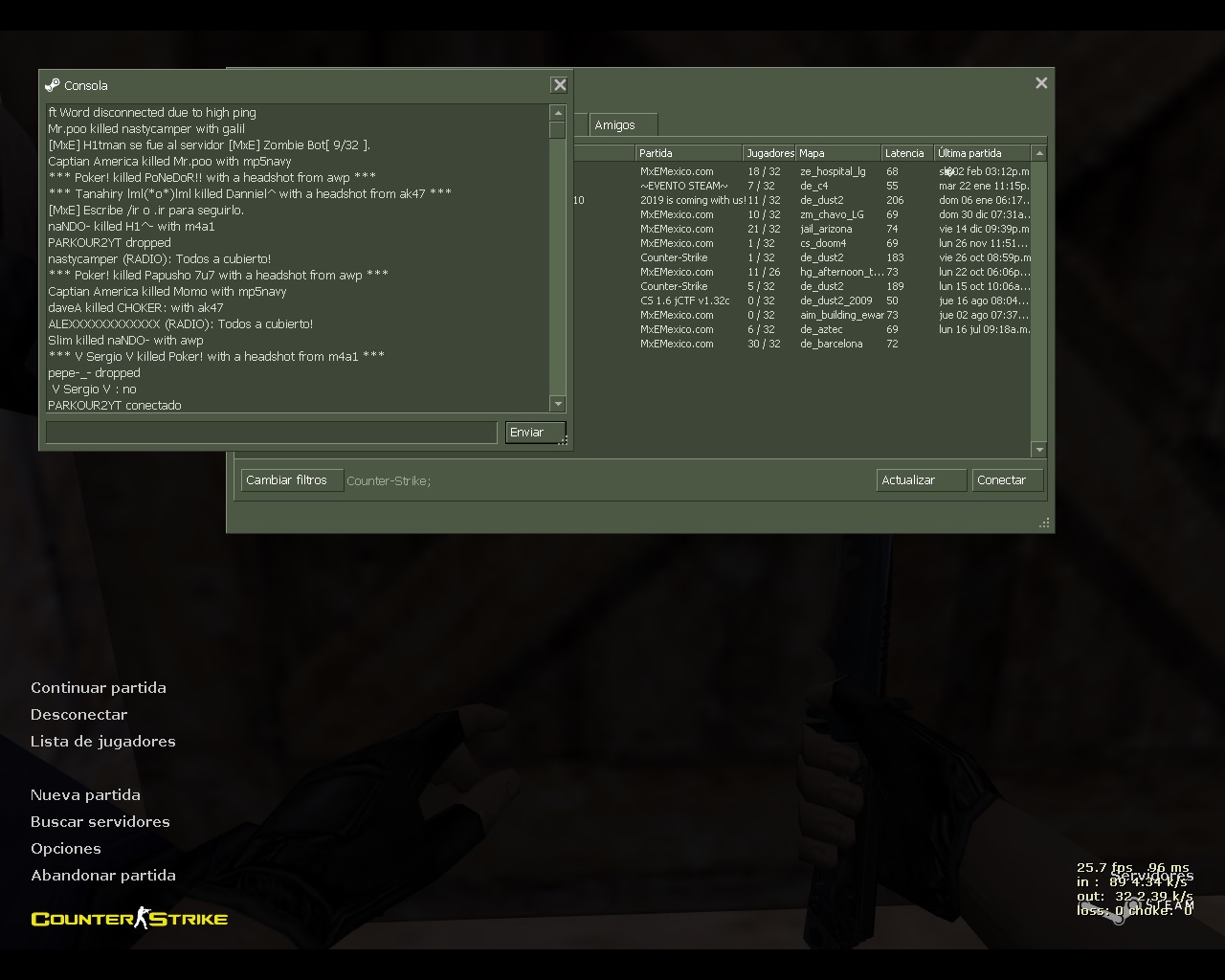Image resolution: width=1225 pixels, height=980 pixels.
Task: Click console line 'daveA killed CHOKER: with ak47'
Action: point(136,307)
